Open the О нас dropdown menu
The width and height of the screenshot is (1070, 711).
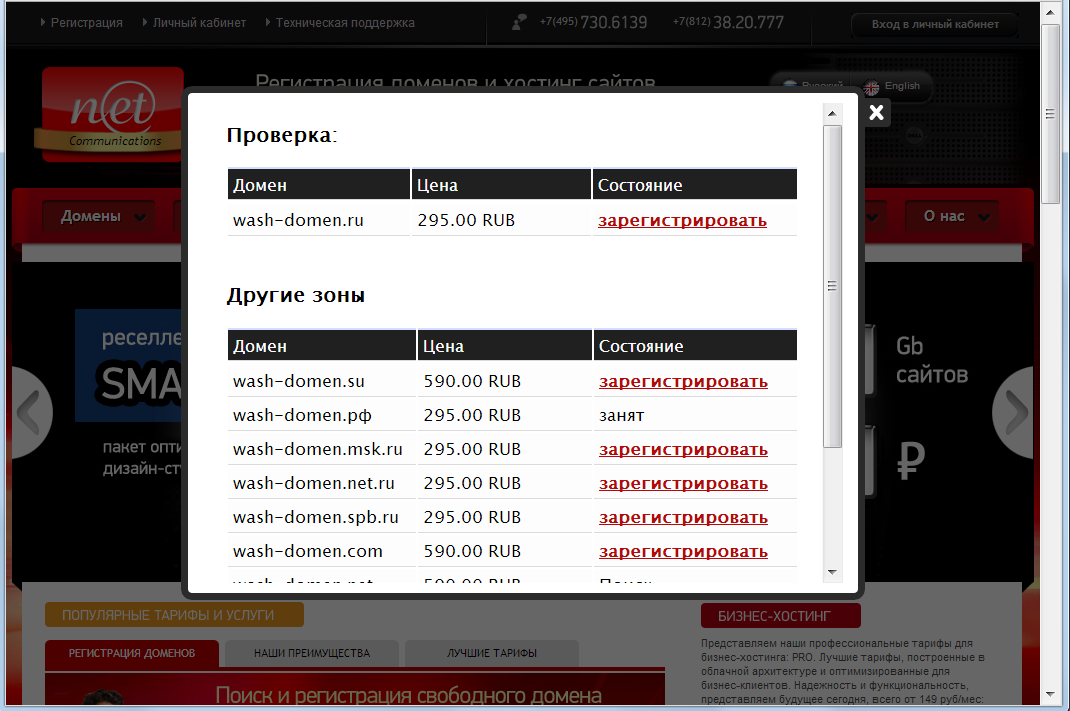(x=949, y=215)
